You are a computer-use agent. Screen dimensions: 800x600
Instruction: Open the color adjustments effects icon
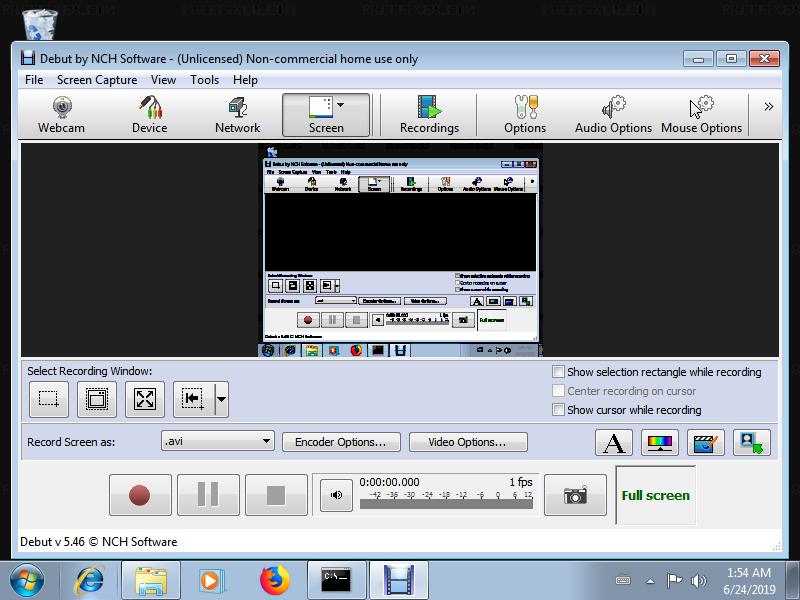coord(659,442)
